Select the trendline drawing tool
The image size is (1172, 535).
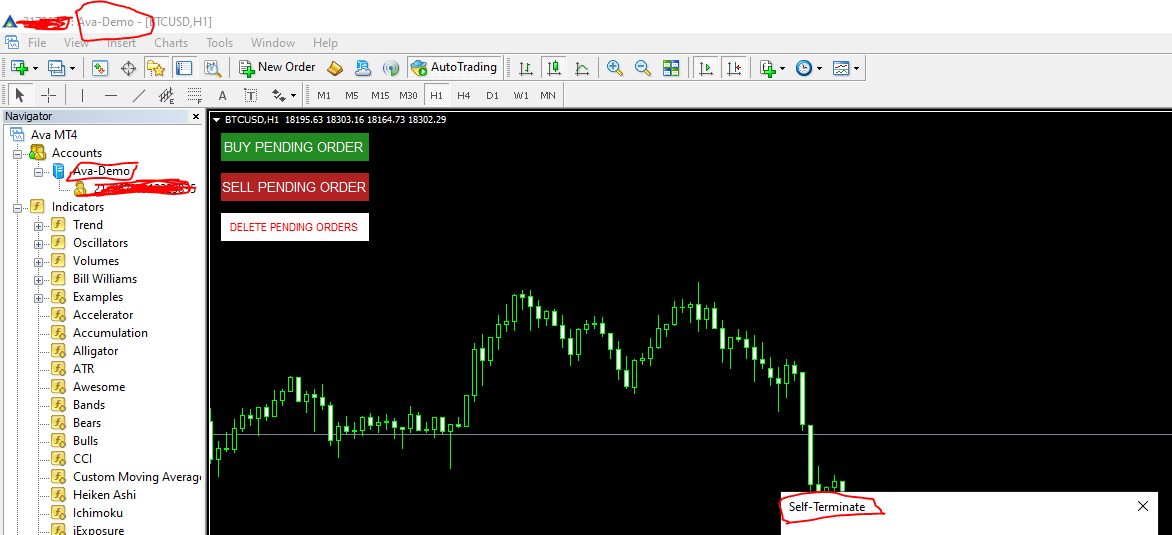point(138,96)
